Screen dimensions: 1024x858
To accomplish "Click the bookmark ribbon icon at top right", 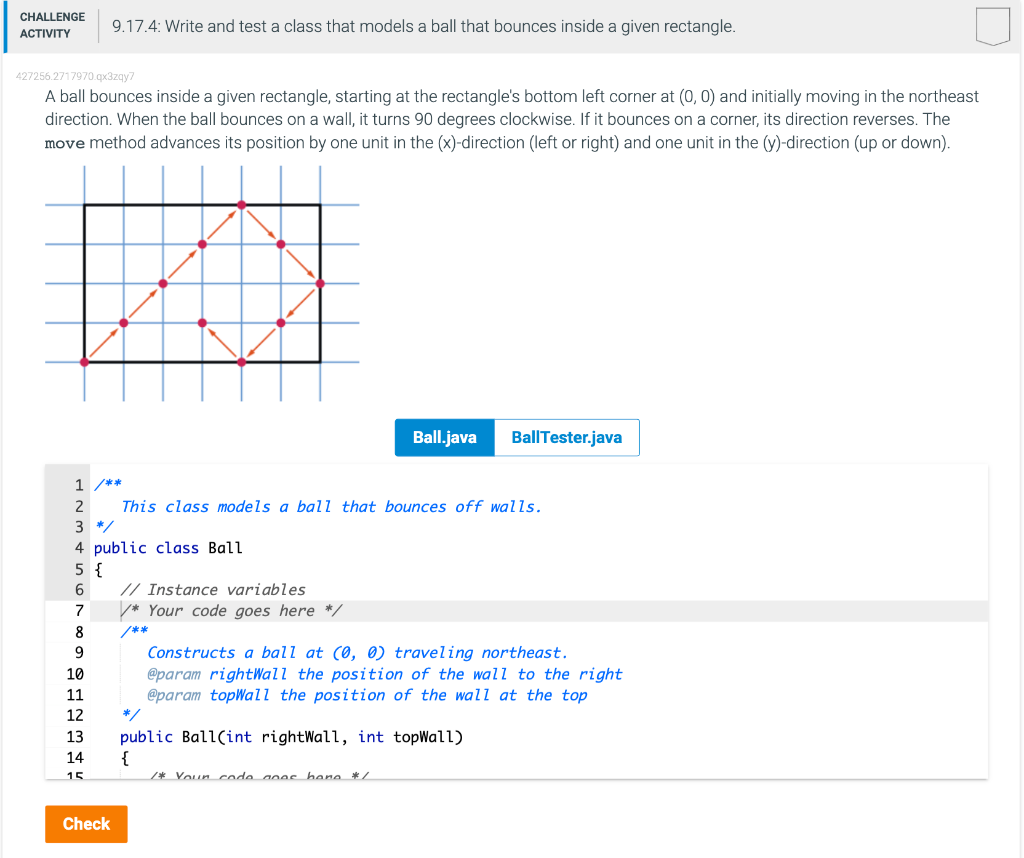I will [x=992, y=26].
